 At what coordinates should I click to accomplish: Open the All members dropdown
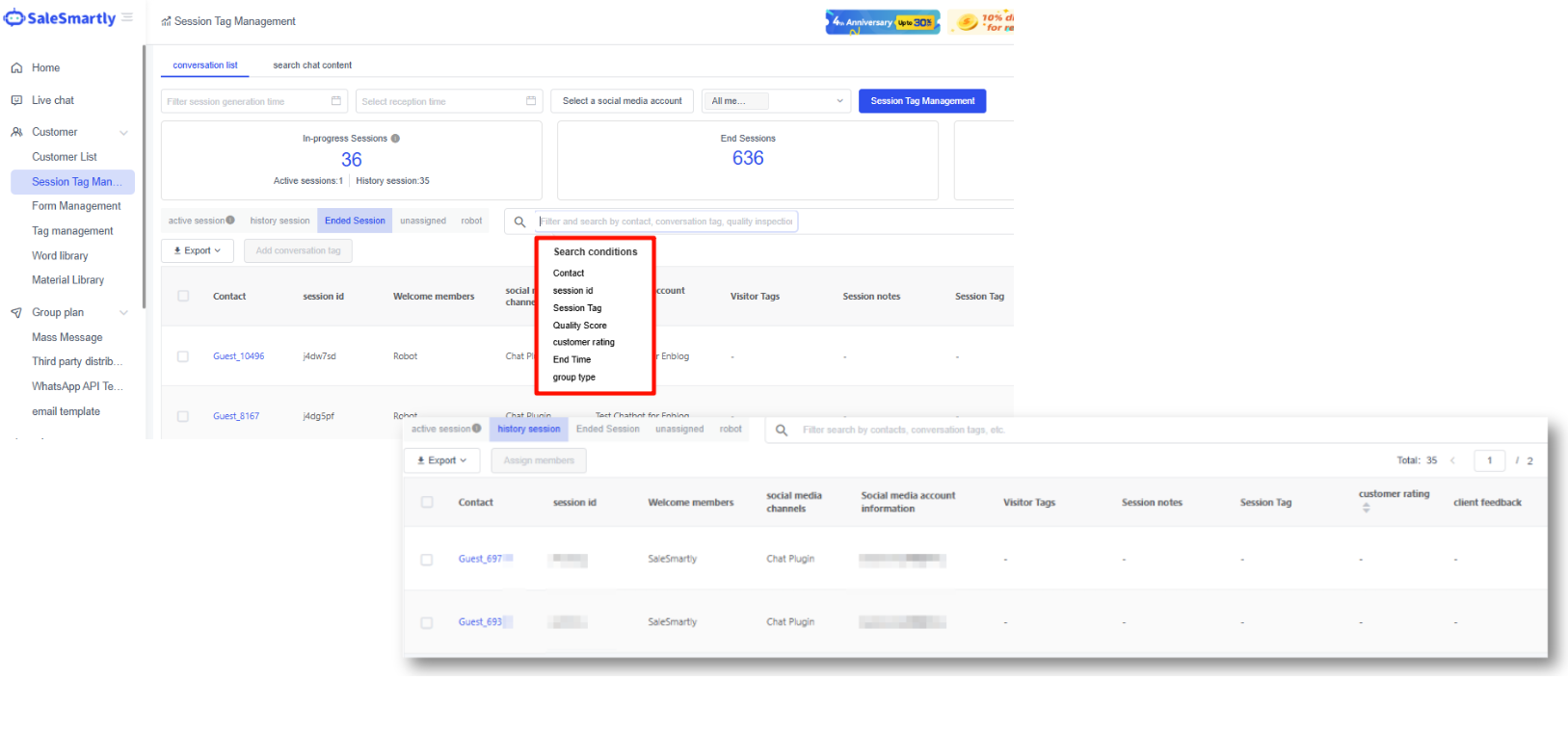pos(777,101)
